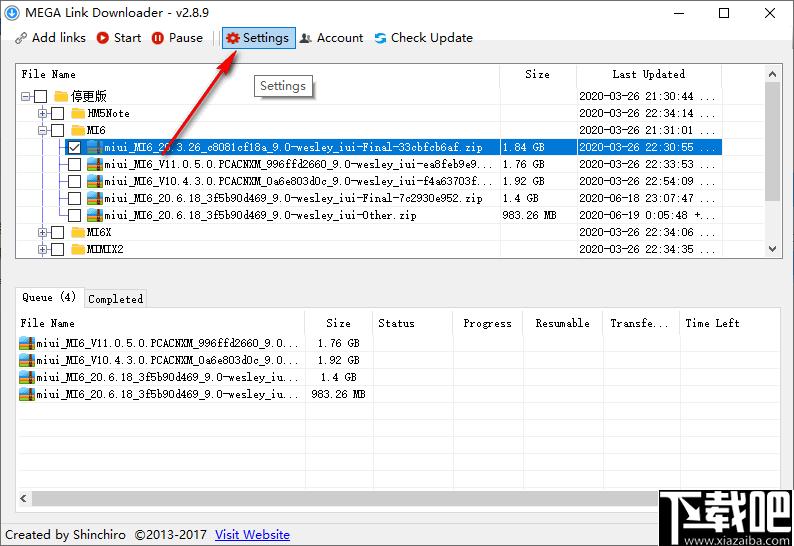The width and height of the screenshot is (794, 546).
Task: Maximize the MEGA Link Downloader window
Action: click(x=724, y=13)
